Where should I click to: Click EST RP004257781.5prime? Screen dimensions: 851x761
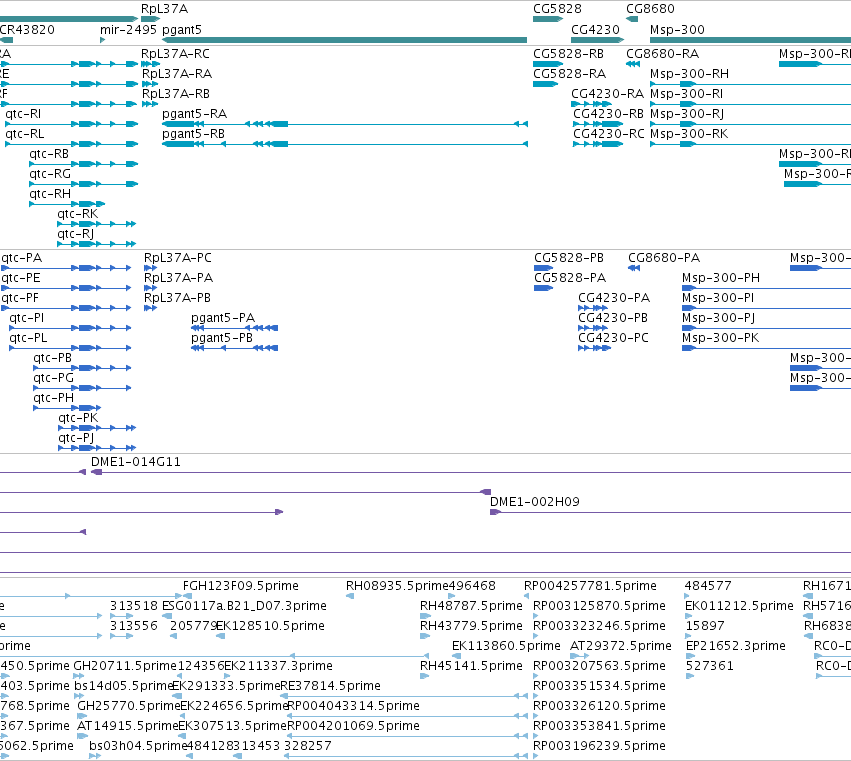pyautogui.click(x=590, y=586)
